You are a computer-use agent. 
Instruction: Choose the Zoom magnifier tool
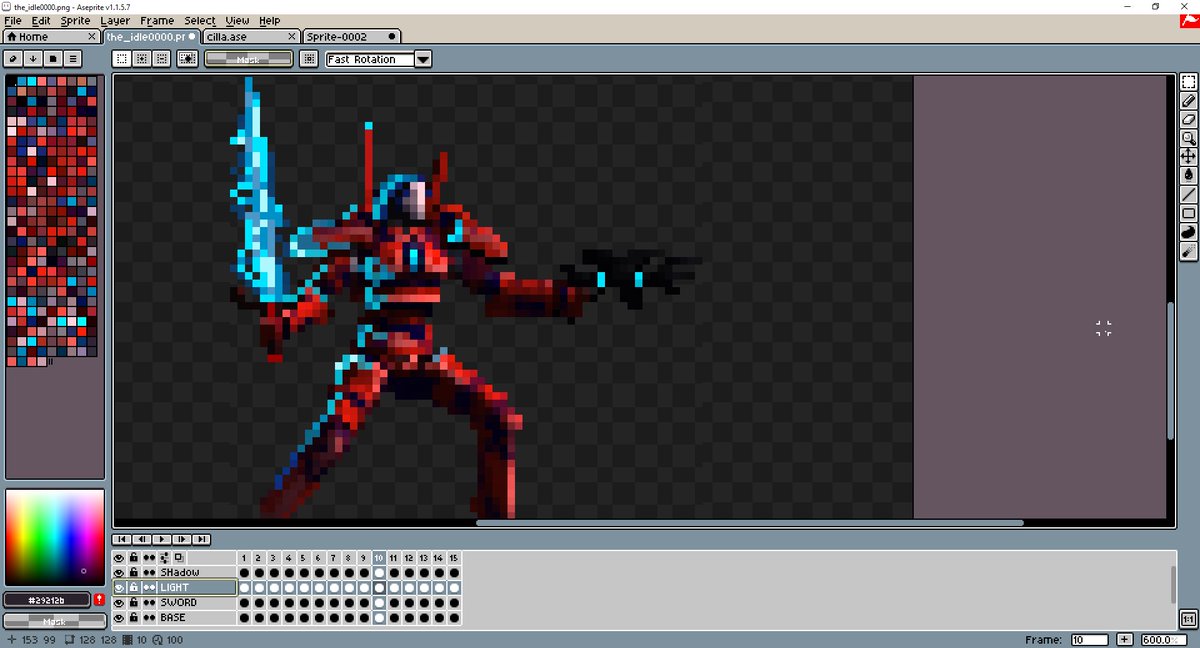pyautogui.click(x=1189, y=138)
